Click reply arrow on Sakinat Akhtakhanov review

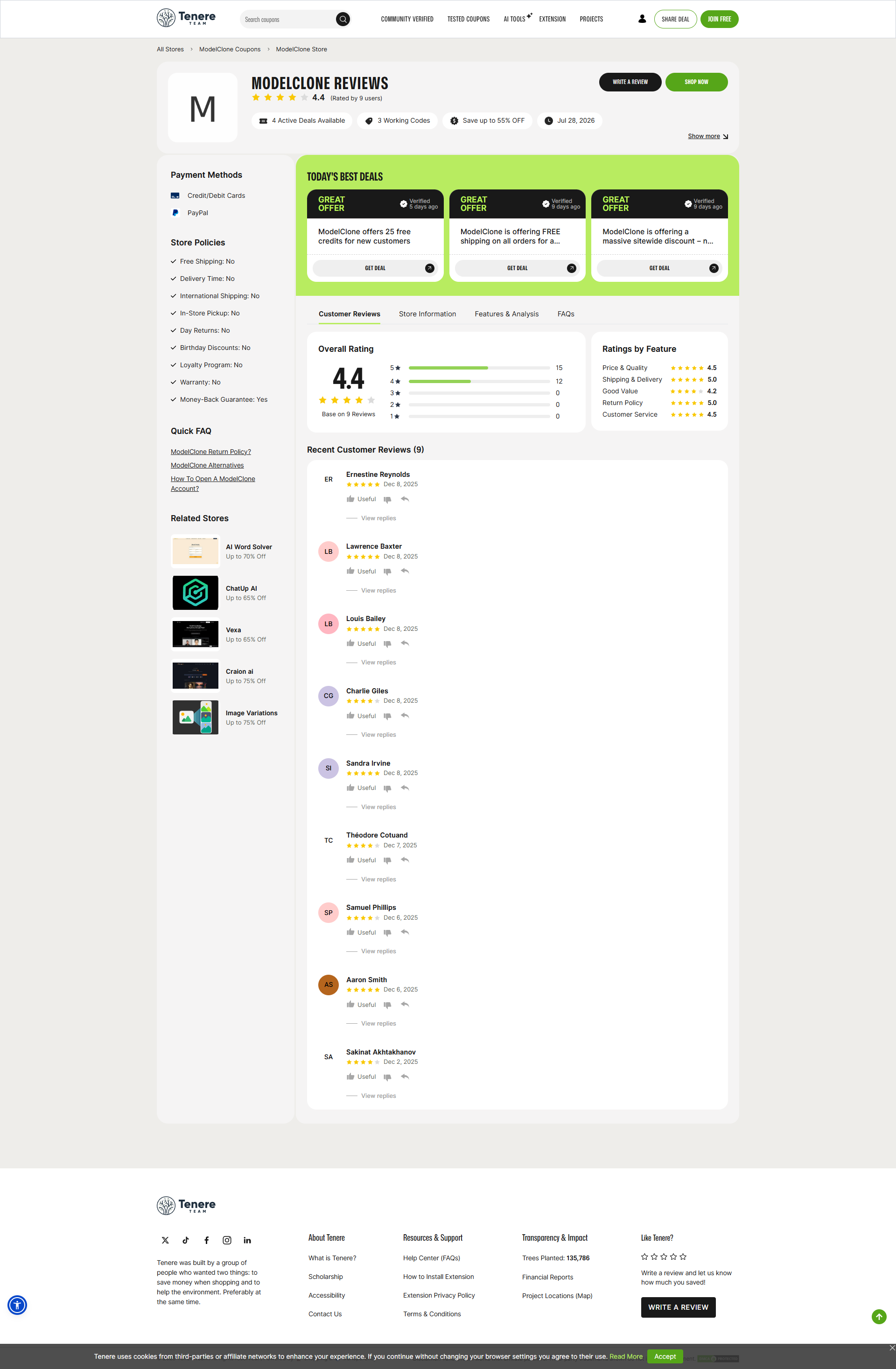pyautogui.click(x=405, y=1076)
